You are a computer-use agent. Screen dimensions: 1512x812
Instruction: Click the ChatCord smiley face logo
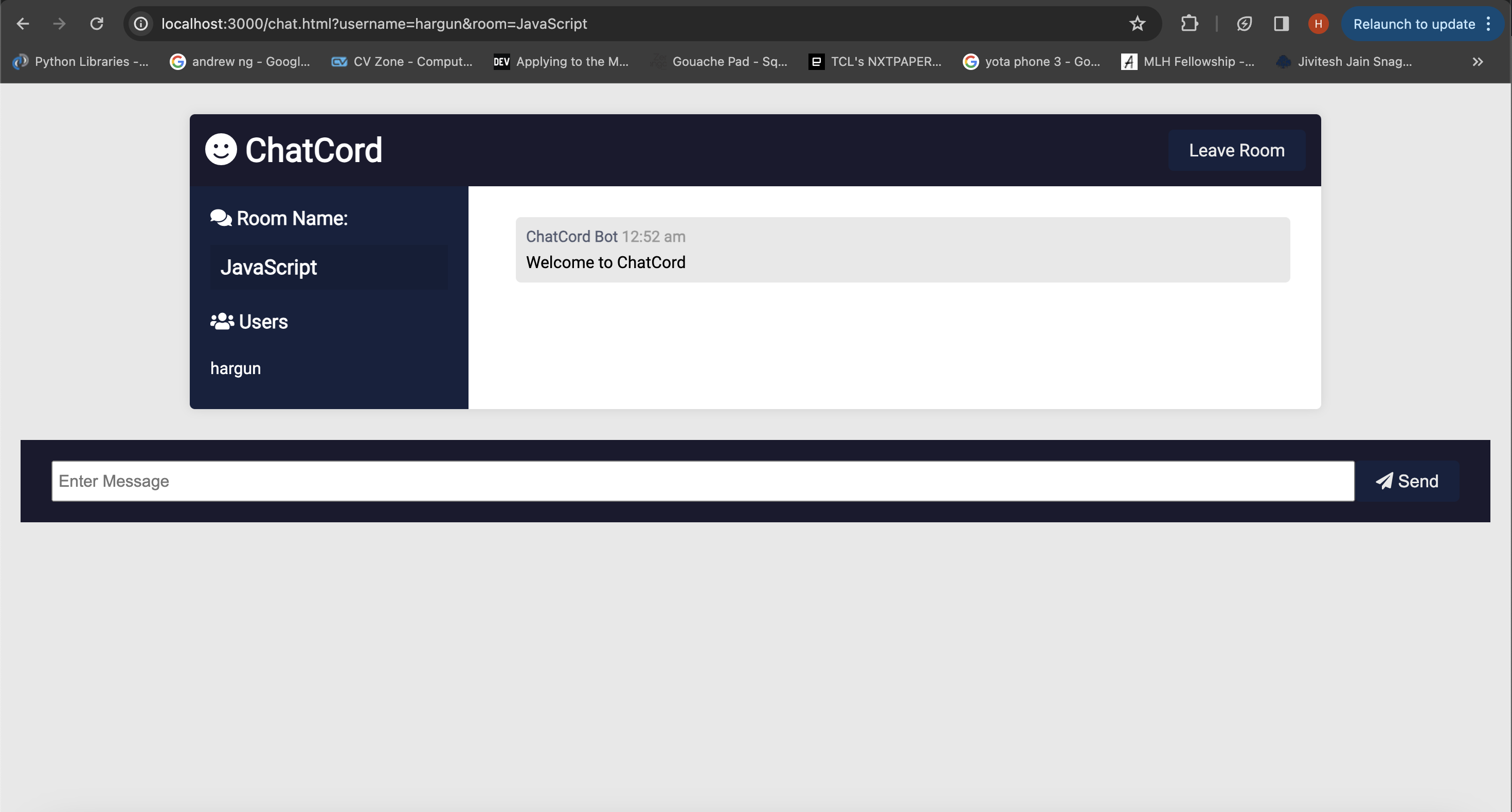point(221,150)
